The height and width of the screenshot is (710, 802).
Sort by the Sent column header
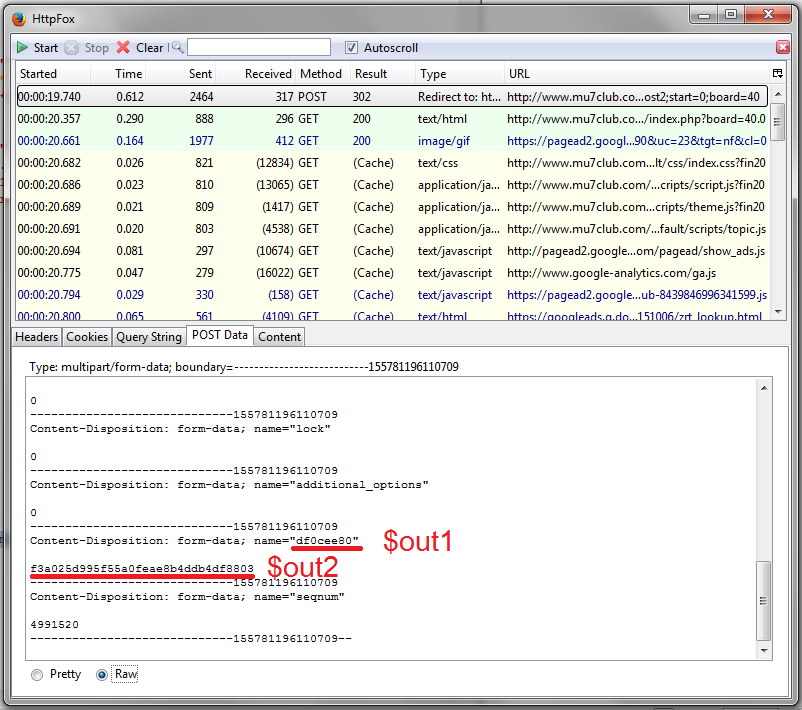pyautogui.click(x=181, y=74)
